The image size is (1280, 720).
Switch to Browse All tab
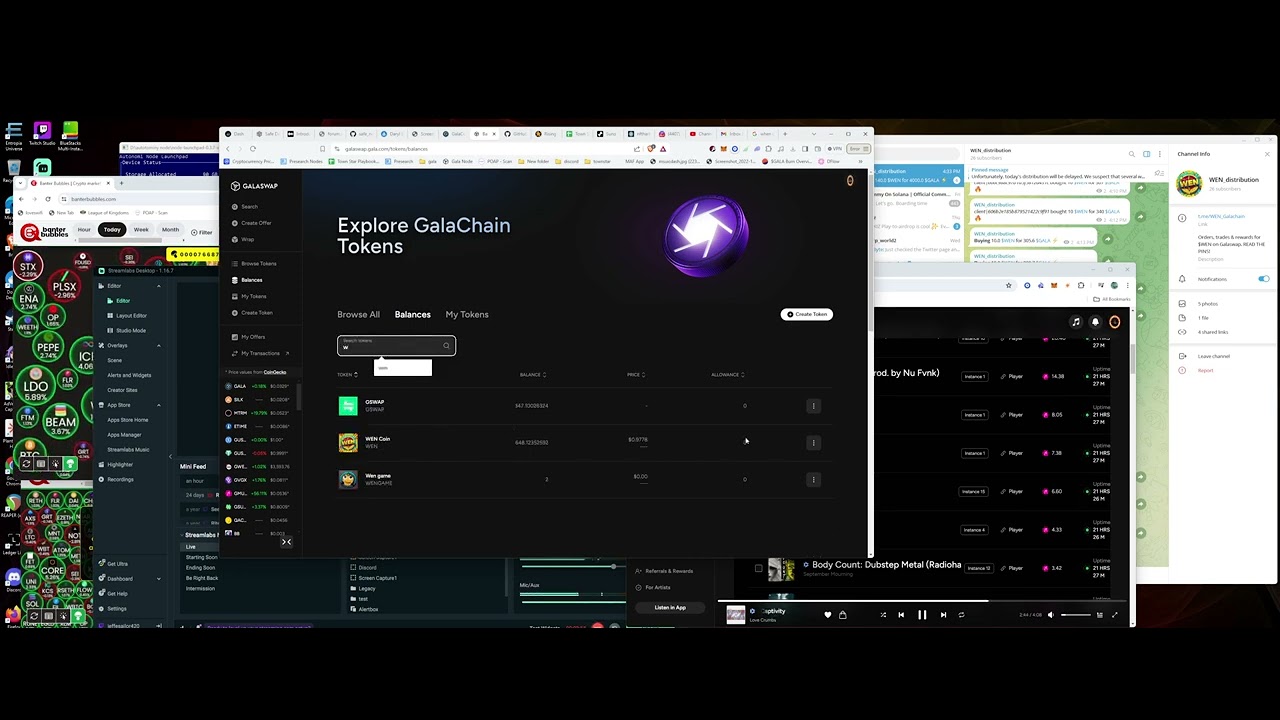pyautogui.click(x=358, y=315)
